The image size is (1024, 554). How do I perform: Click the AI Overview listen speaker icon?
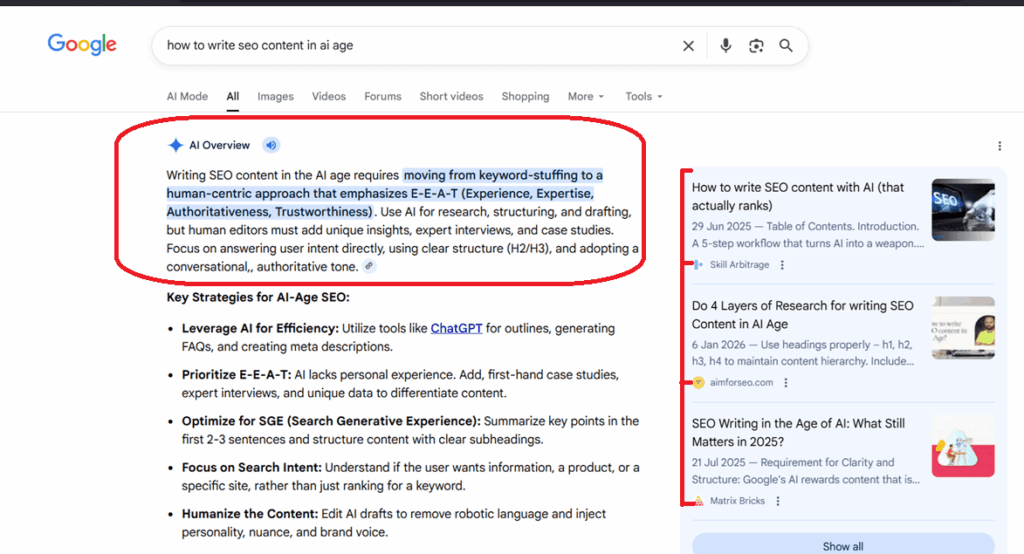pyautogui.click(x=271, y=145)
